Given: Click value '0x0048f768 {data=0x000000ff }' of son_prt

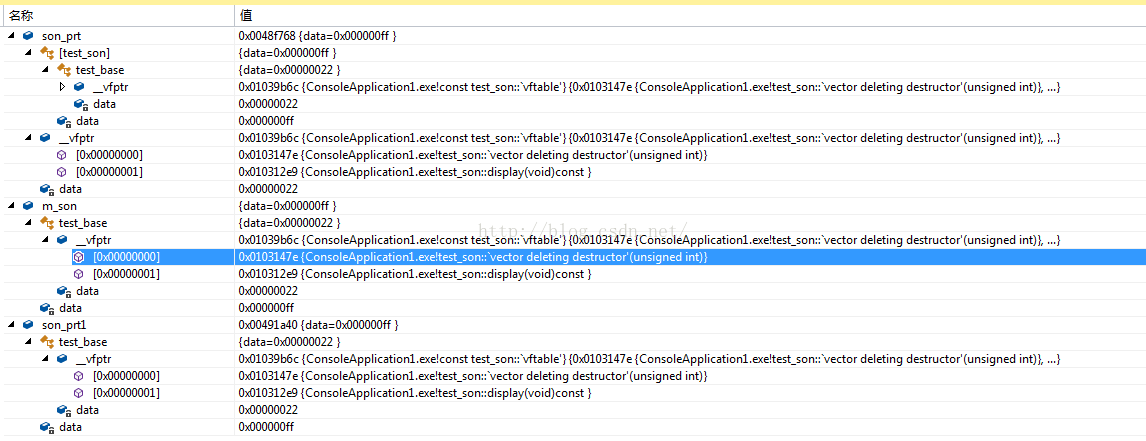Looking at the screenshot, I should click(318, 36).
